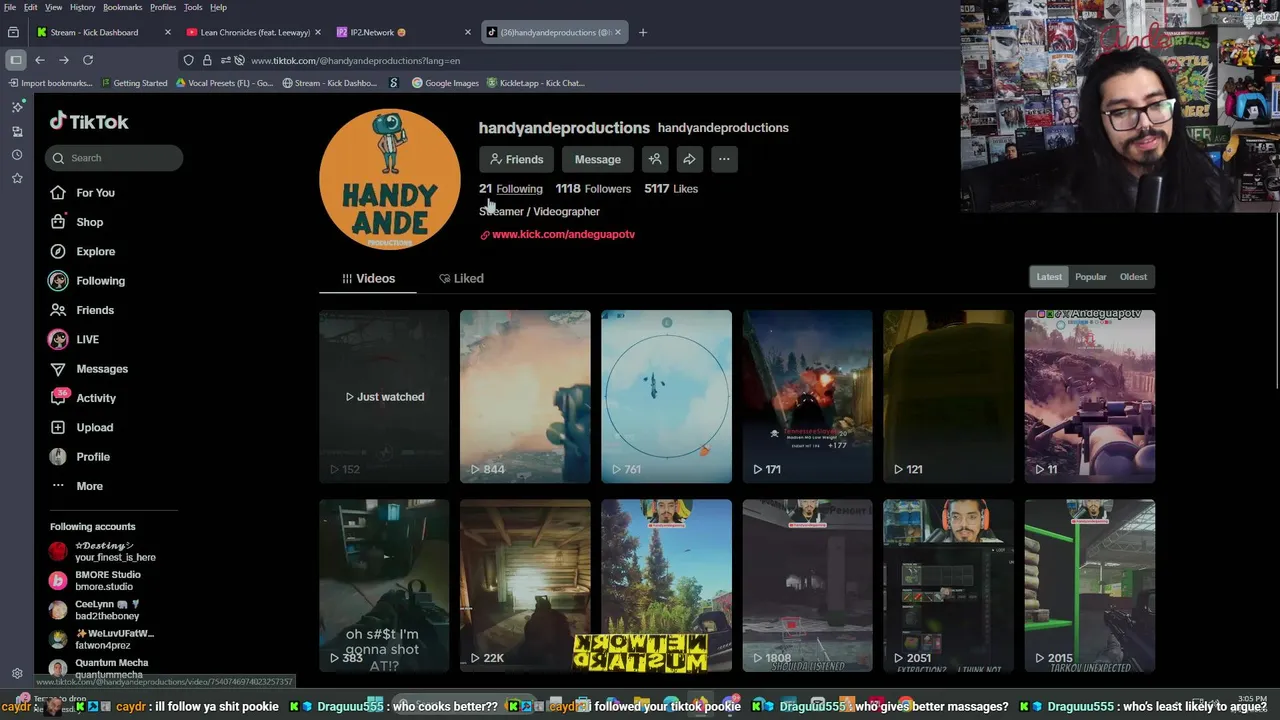Open the TikTok logo home link
The width and height of the screenshot is (1280, 720).
pyautogui.click(x=89, y=122)
